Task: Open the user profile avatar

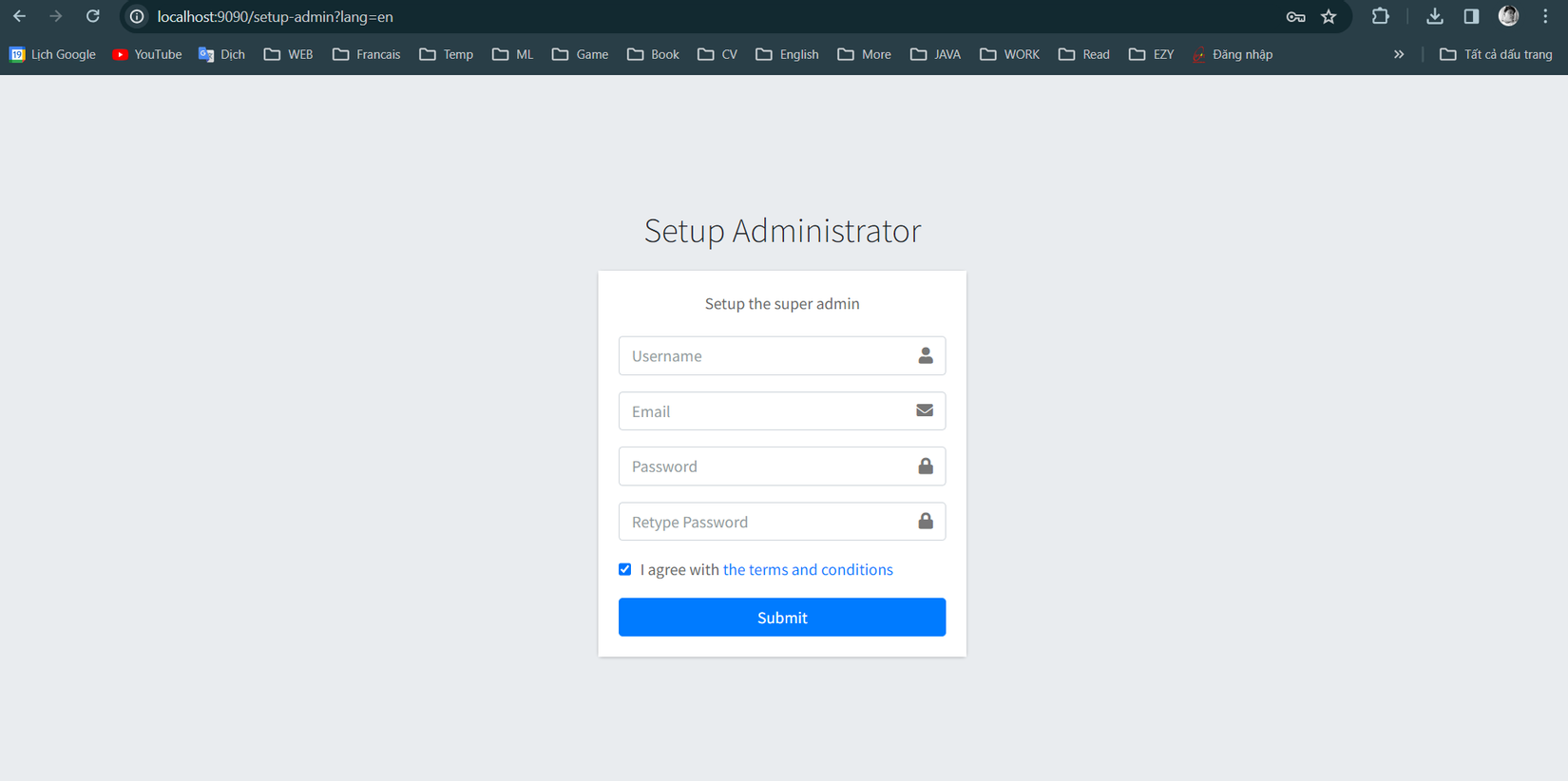Action: [x=1508, y=16]
